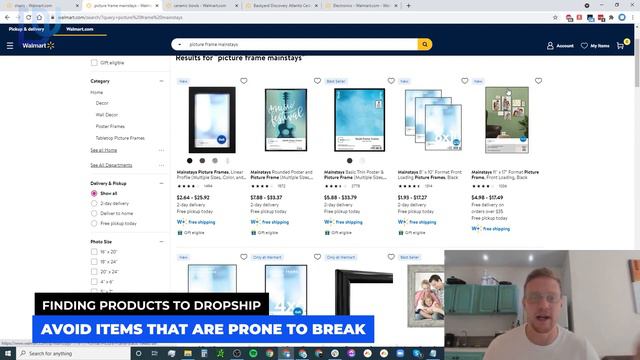Favorite the Mainstays Basic Thin Poster frame
640x360 pixels.
pos(391,81)
